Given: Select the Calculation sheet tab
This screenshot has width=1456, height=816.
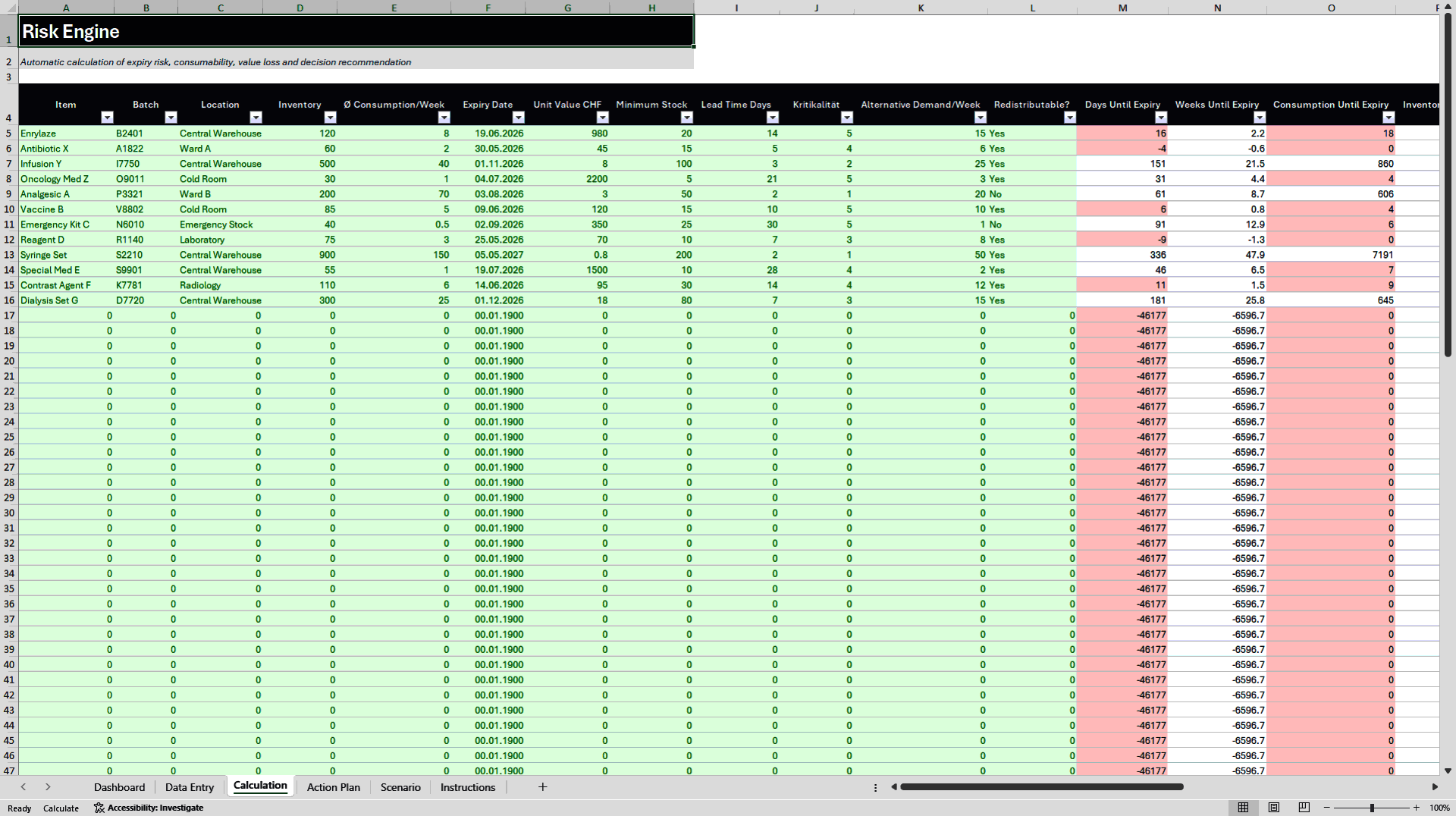Looking at the screenshot, I should 260,786.
